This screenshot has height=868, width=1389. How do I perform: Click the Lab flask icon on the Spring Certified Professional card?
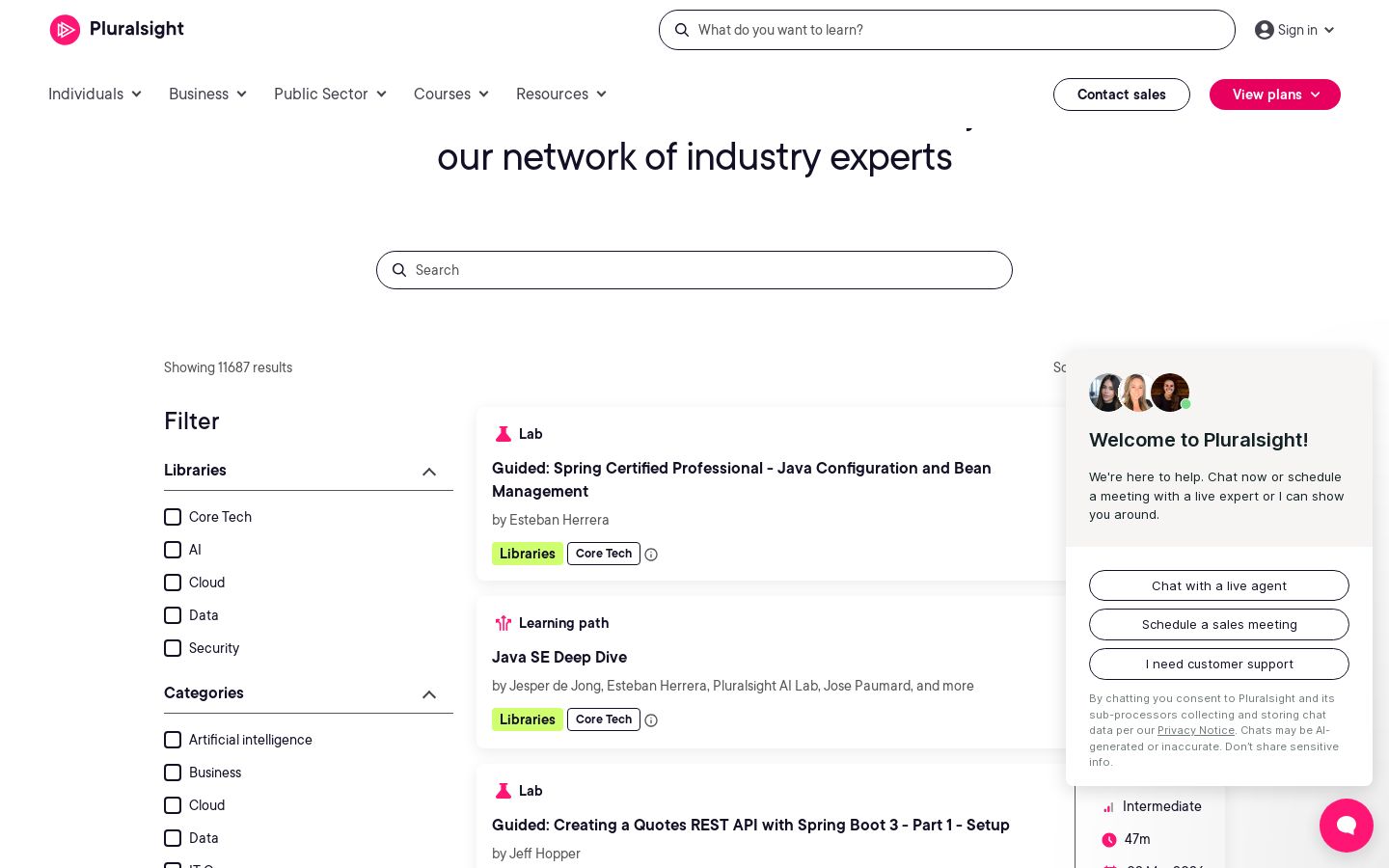tap(503, 434)
